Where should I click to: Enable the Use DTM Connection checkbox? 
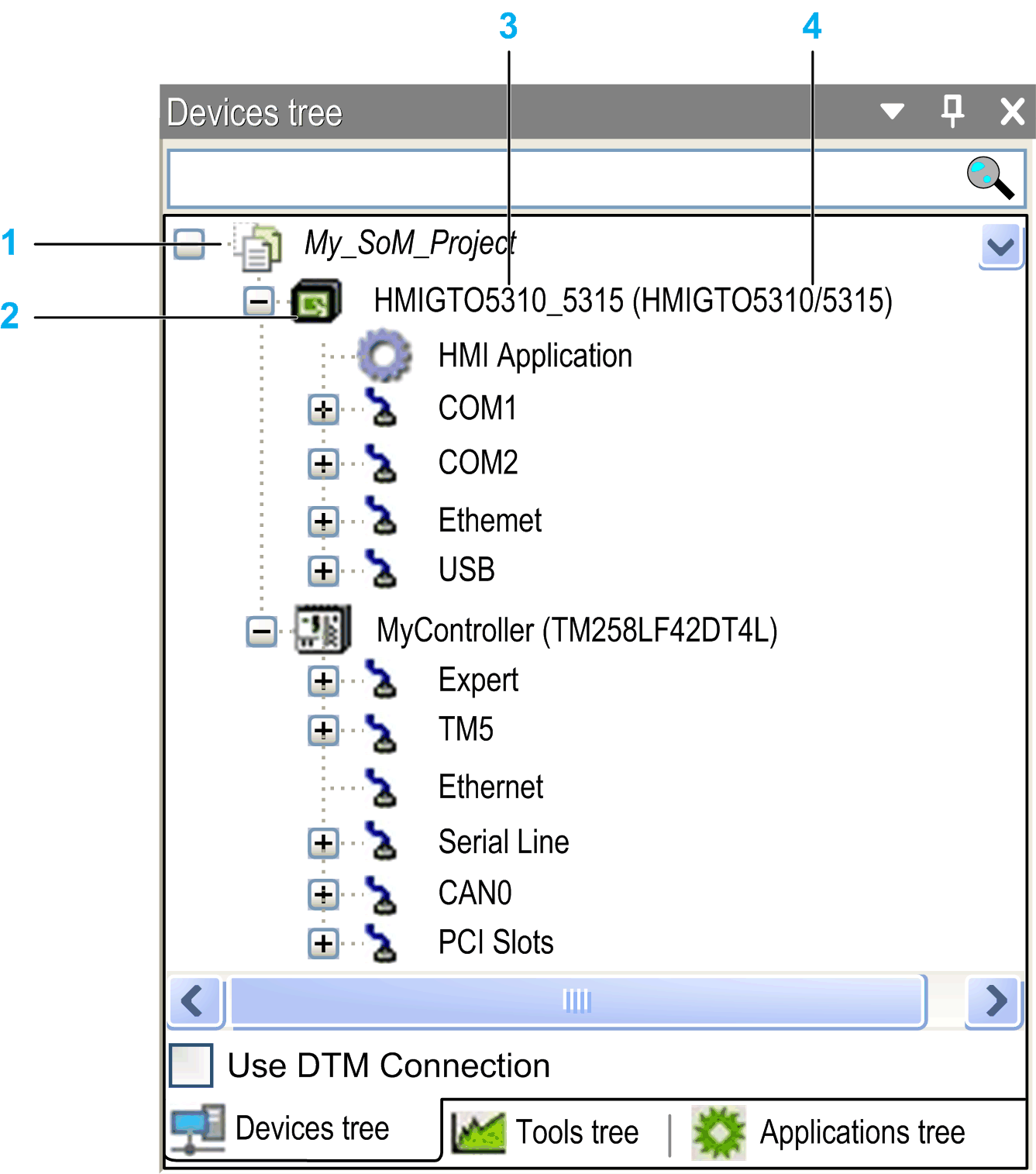191,1066
